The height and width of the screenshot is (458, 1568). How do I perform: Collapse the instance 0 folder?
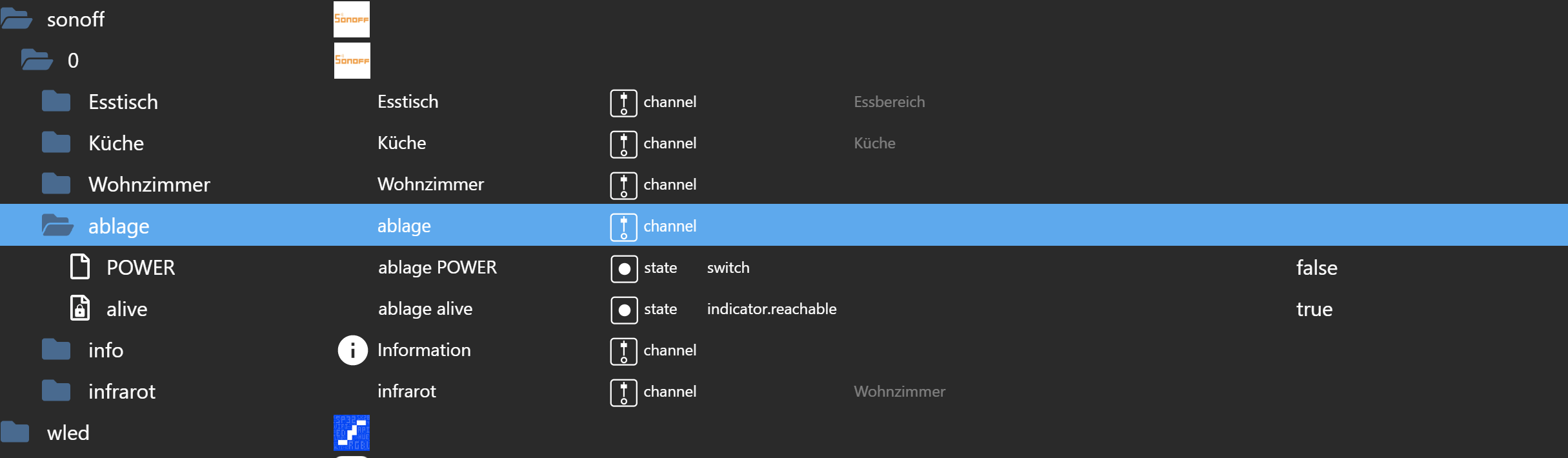point(37,60)
